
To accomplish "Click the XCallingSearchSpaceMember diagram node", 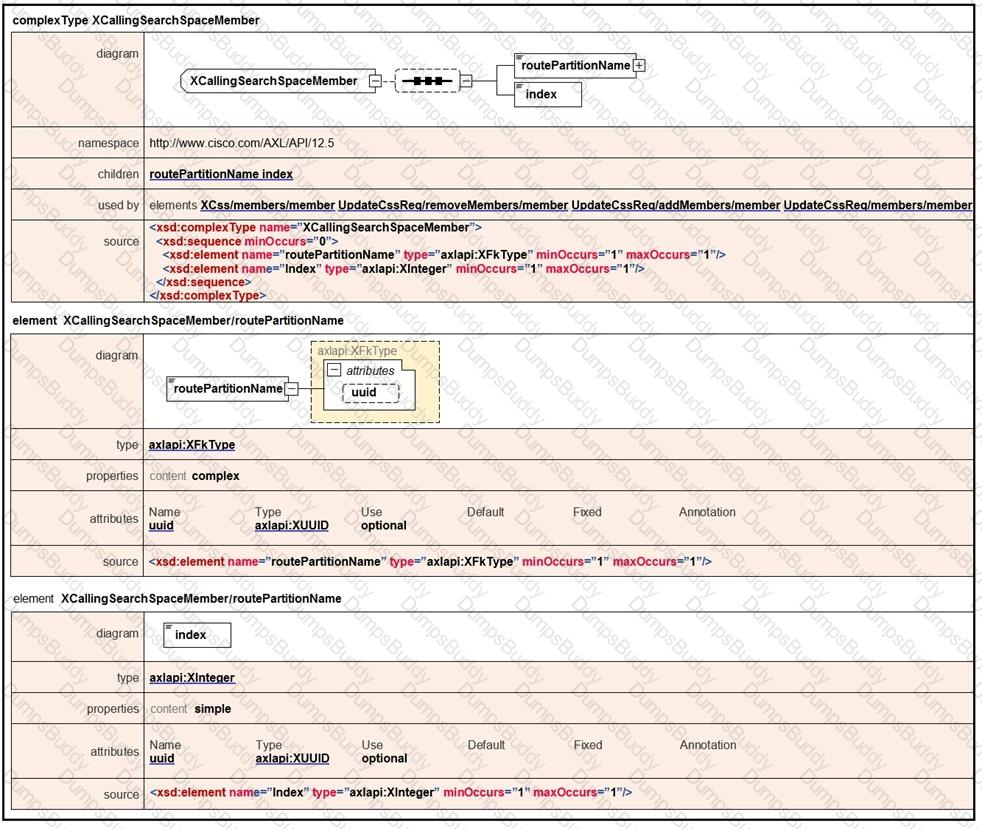I will coord(273,81).
